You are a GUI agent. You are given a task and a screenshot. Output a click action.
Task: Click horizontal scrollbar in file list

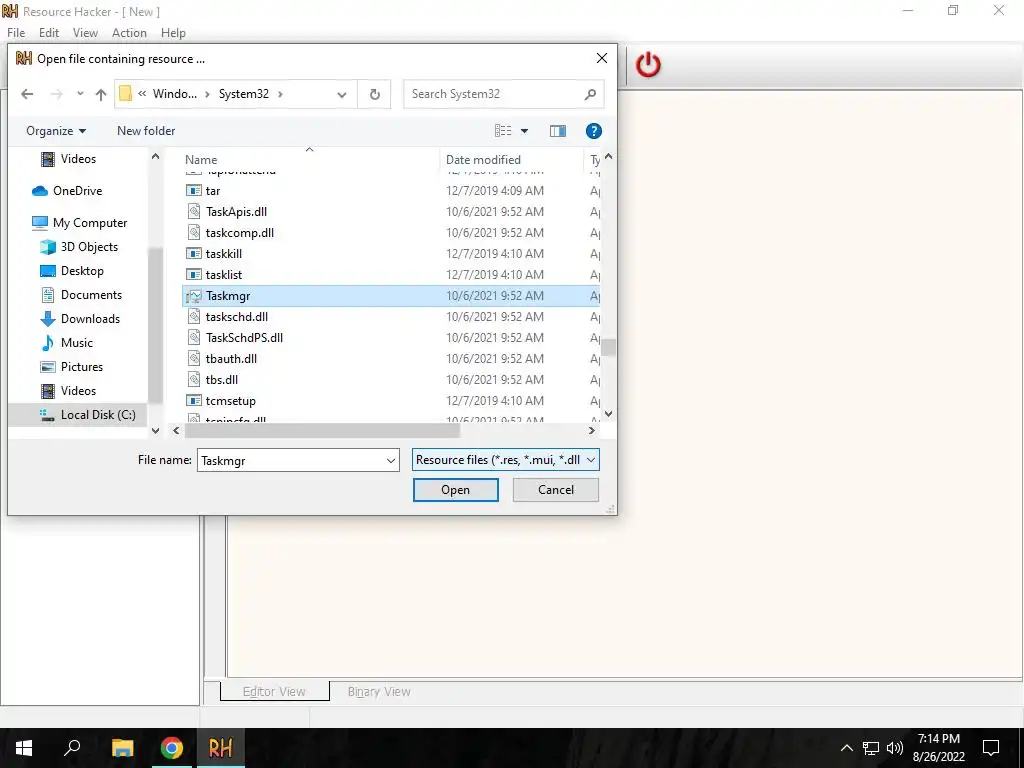(x=323, y=431)
